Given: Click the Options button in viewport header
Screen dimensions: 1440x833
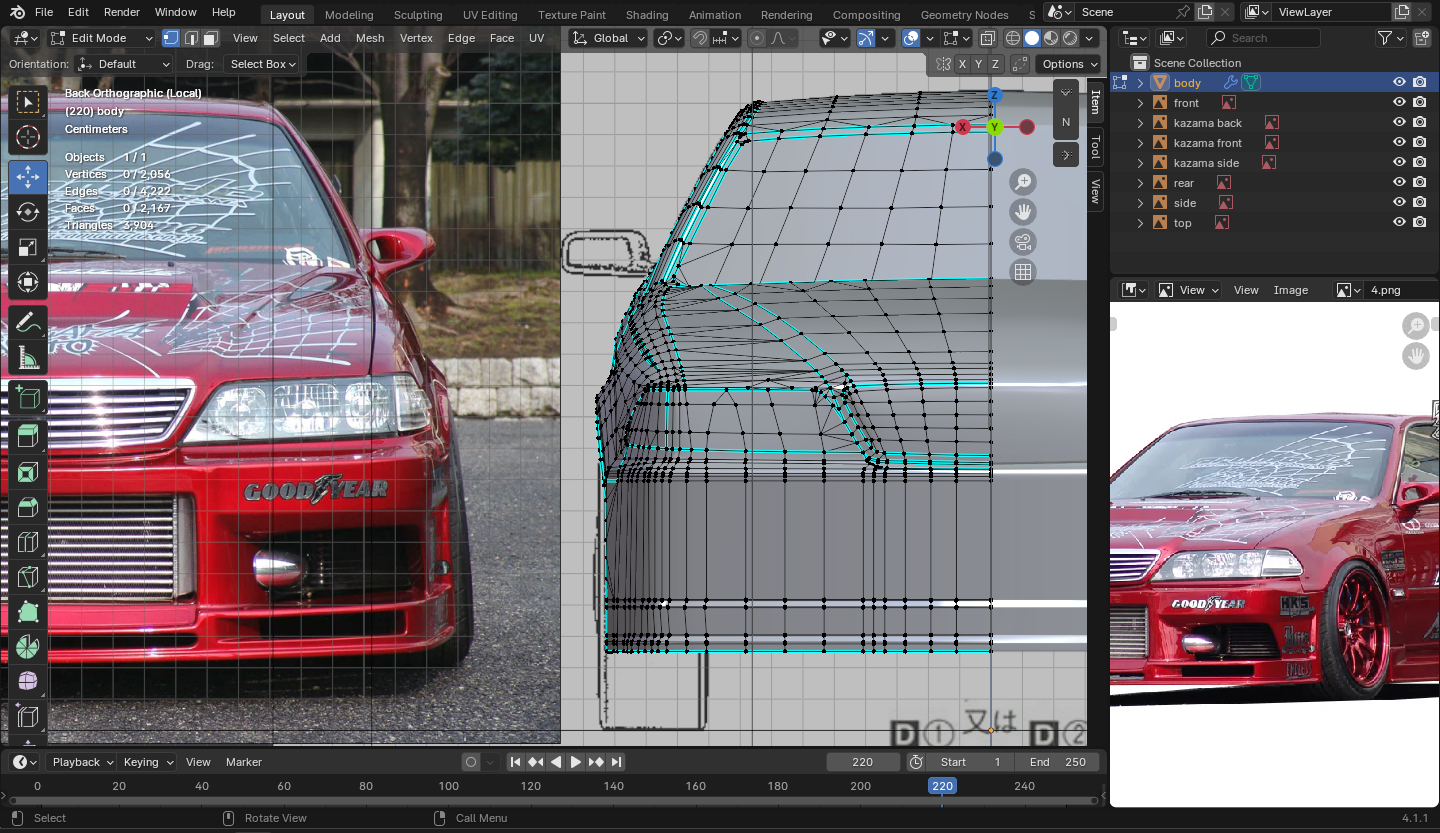Looking at the screenshot, I should click(1063, 64).
